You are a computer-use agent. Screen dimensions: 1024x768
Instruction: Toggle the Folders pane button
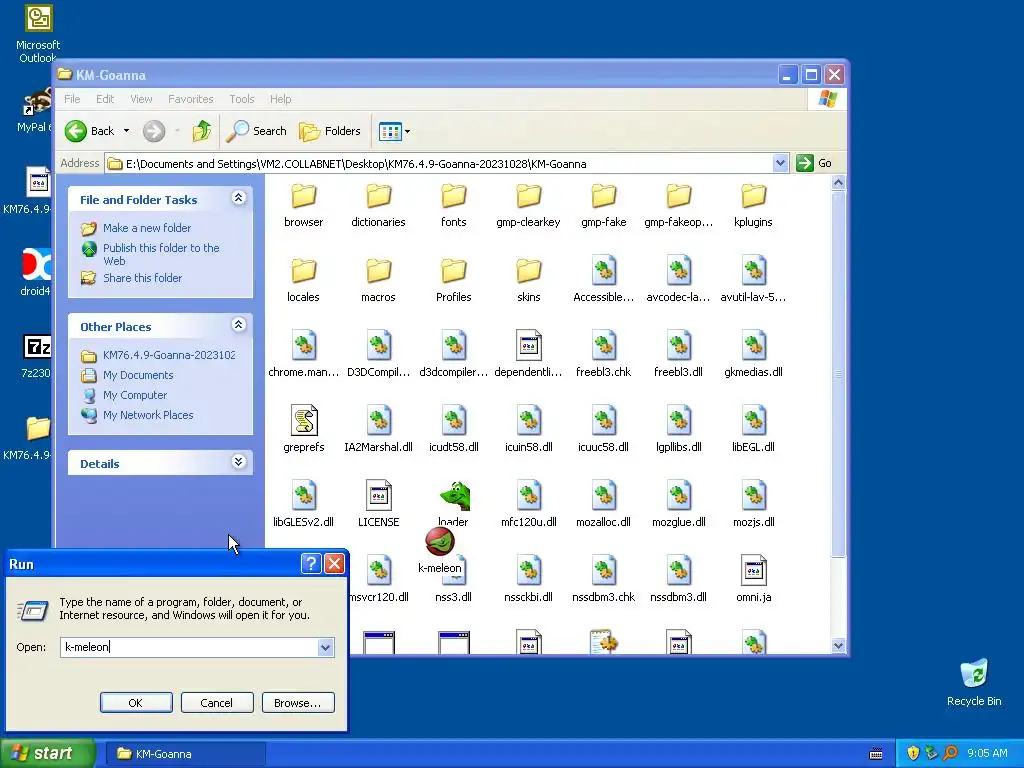(330, 131)
